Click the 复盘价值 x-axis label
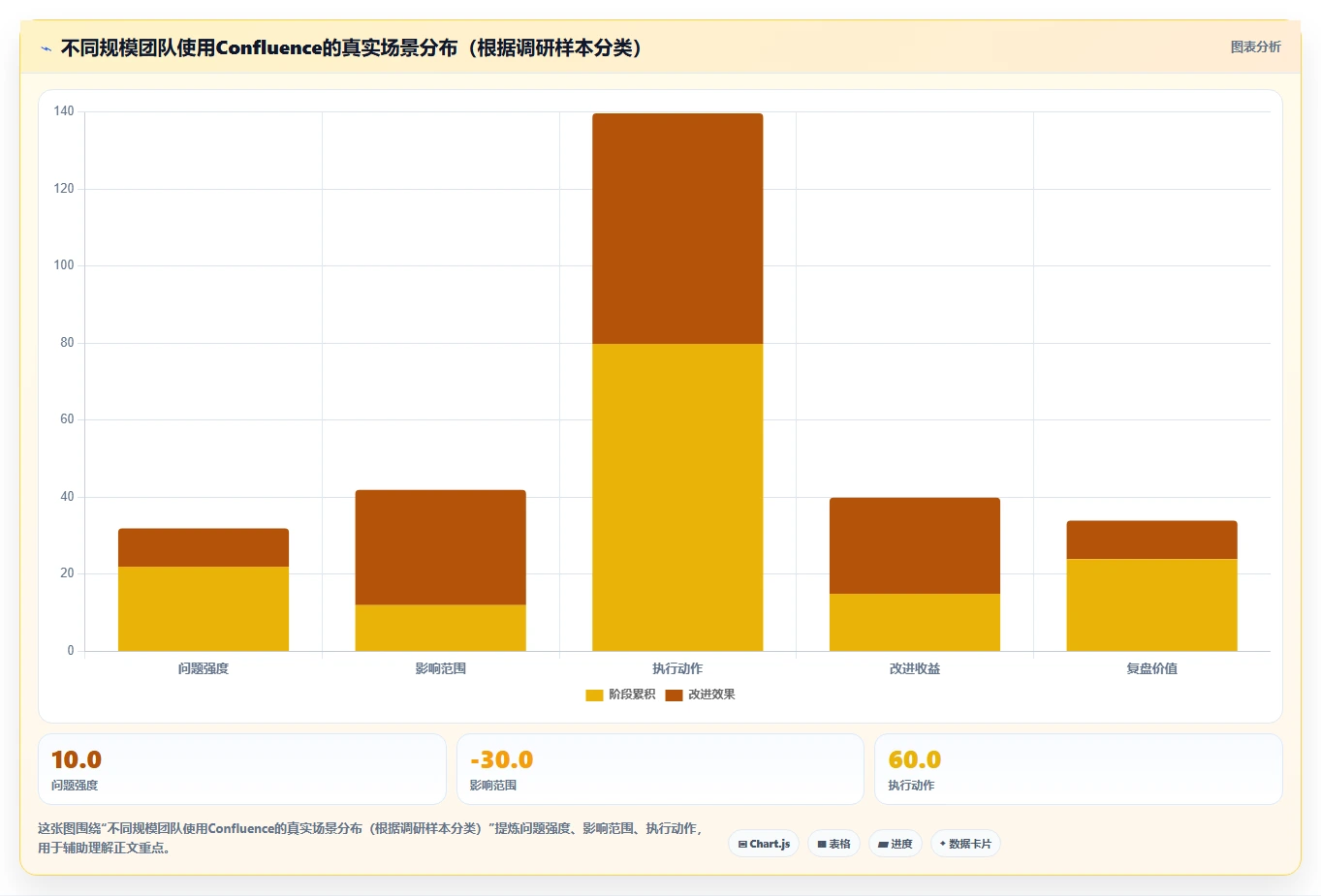This screenshot has width=1321, height=896. pyautogui.click(x=1152, y=668)
